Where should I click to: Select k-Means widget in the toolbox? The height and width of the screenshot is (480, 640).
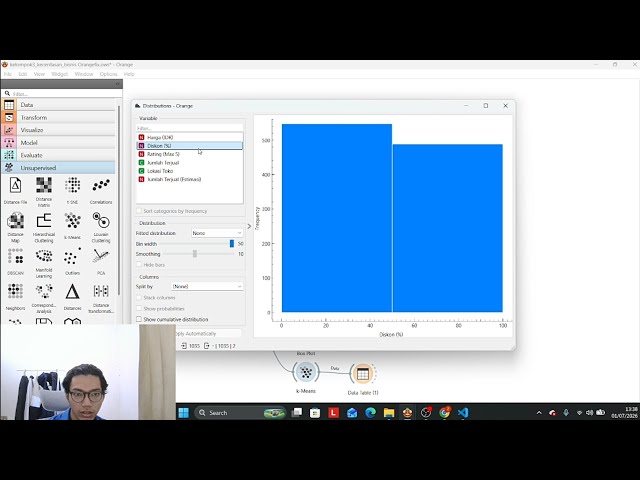(72, 225)
